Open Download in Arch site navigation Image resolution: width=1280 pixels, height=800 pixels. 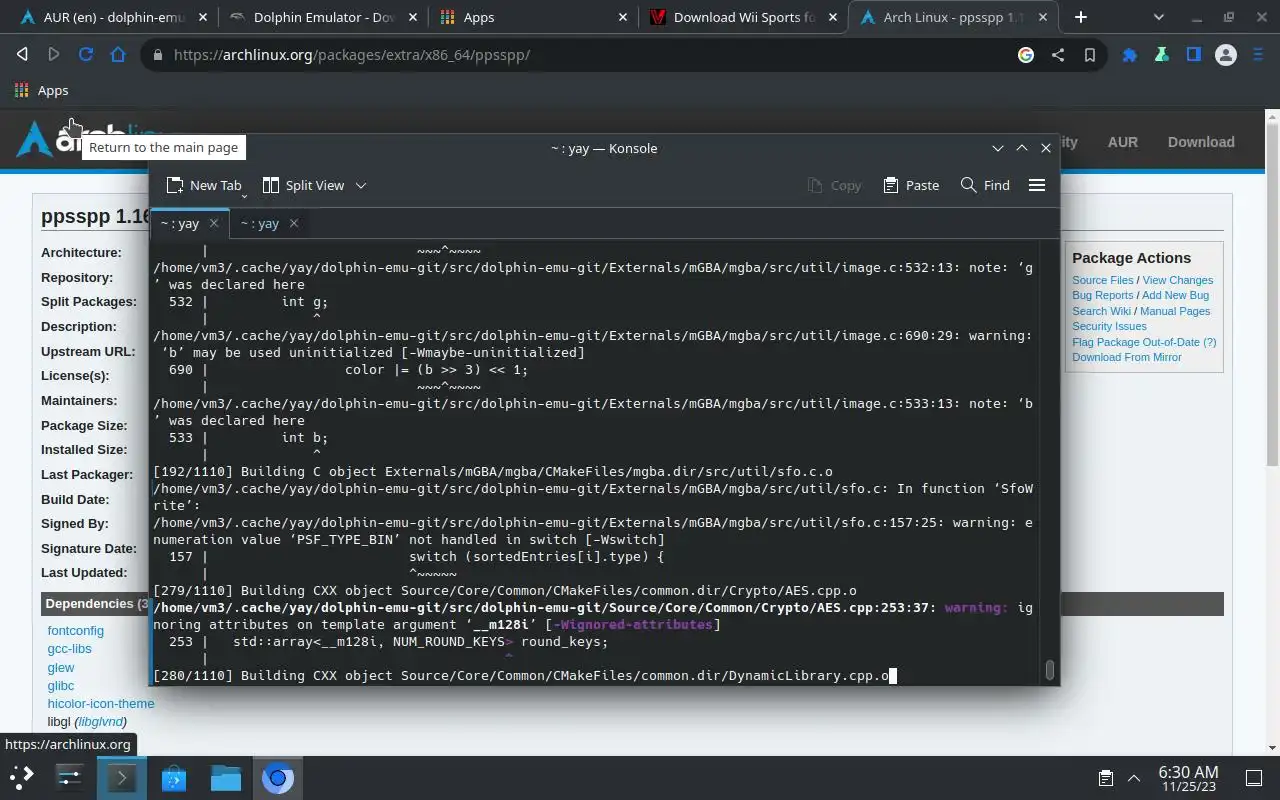pos(1201,142)
